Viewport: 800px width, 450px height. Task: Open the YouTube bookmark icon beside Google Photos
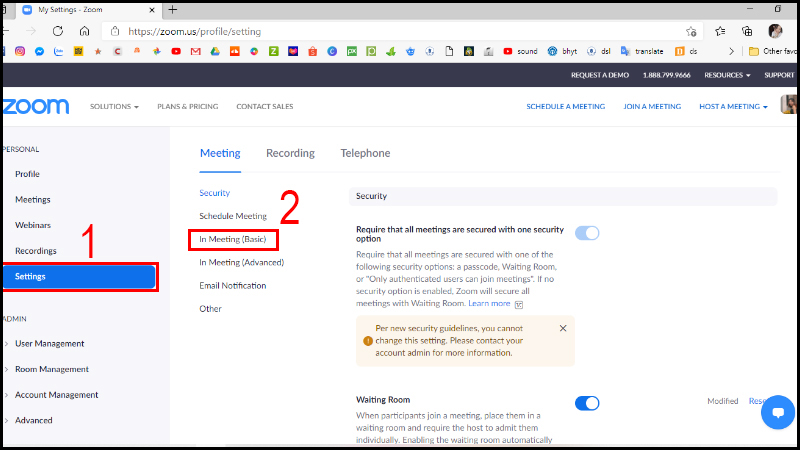(176, 51)
